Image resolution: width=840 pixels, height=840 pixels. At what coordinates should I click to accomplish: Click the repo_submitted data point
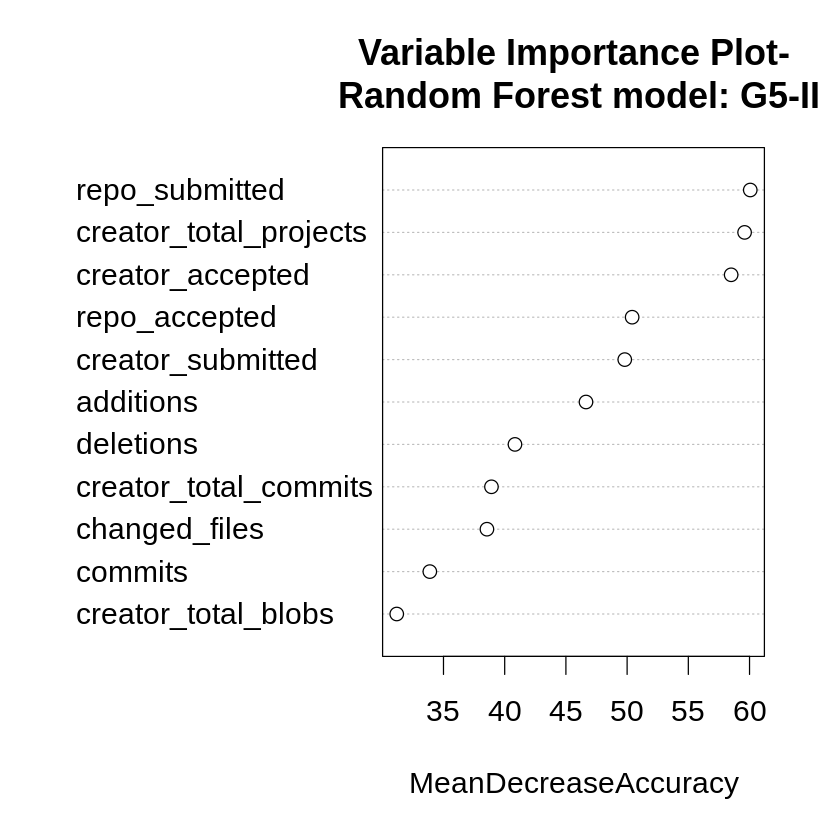pos(750,190)
